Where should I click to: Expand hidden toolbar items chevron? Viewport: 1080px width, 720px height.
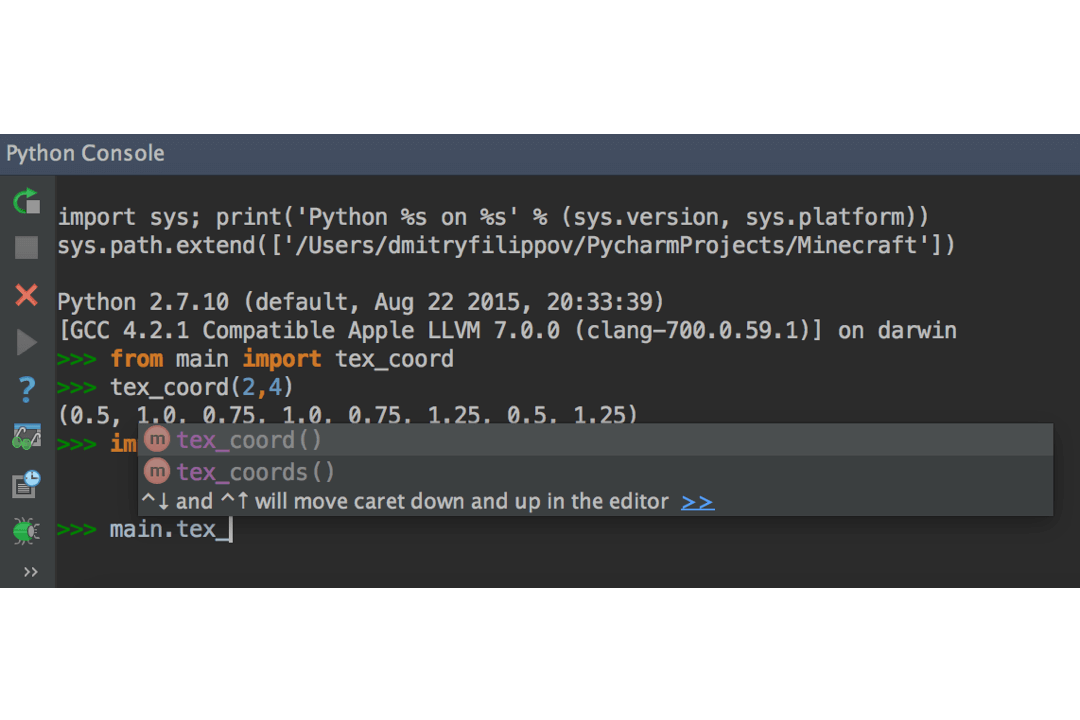tap(30, 572)
